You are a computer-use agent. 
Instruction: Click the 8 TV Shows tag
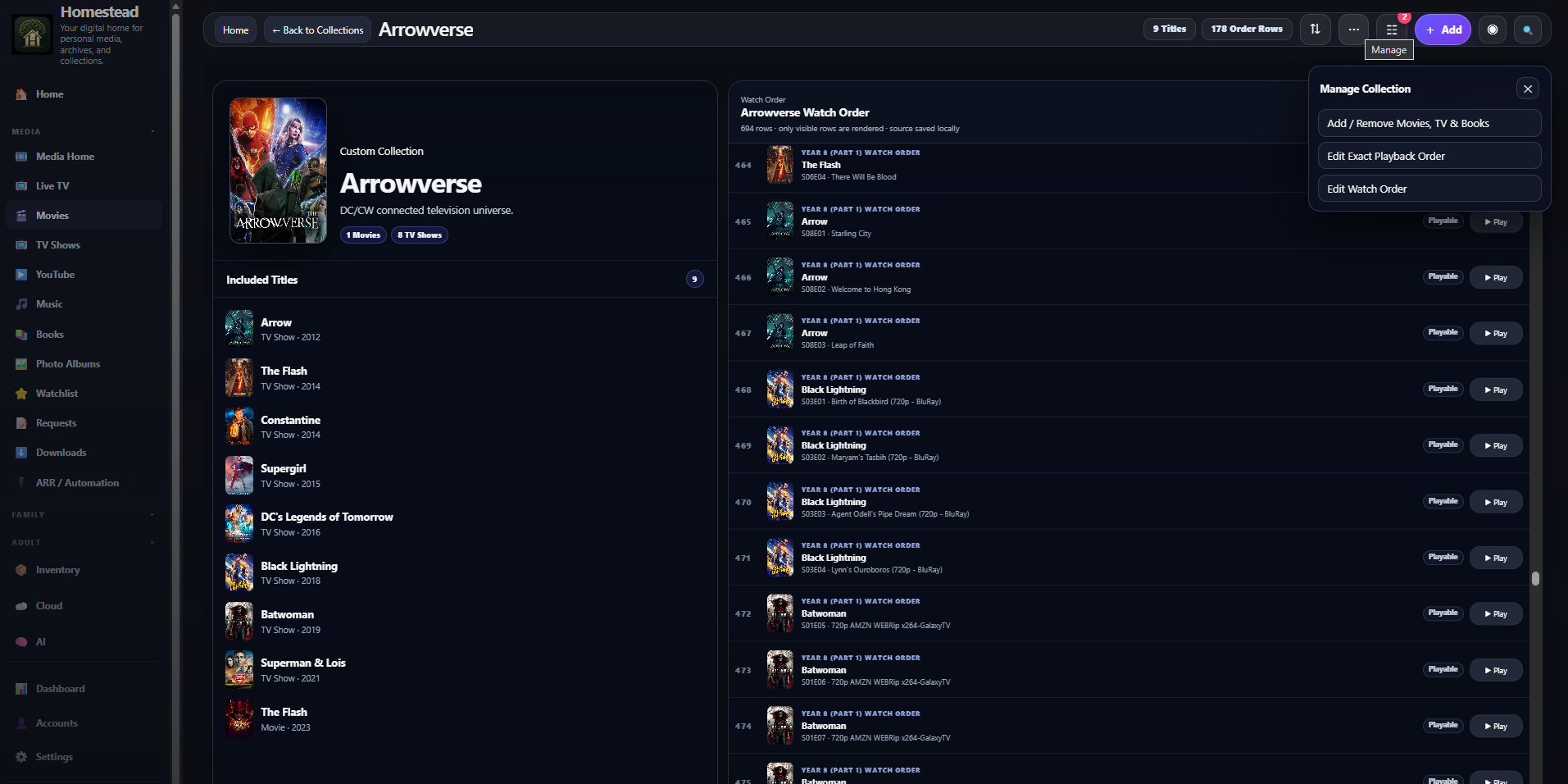coord(420,235)
